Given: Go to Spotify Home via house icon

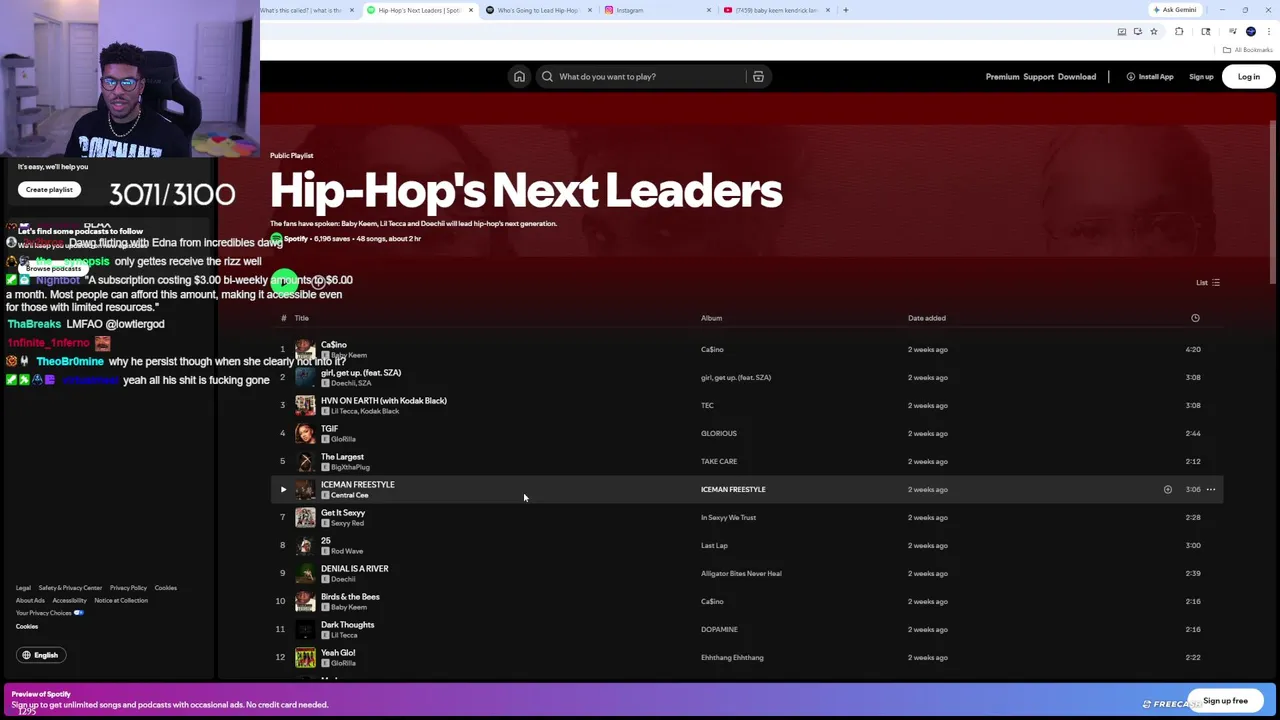Looking at the screenshot, I should click(x=519, y=77).
